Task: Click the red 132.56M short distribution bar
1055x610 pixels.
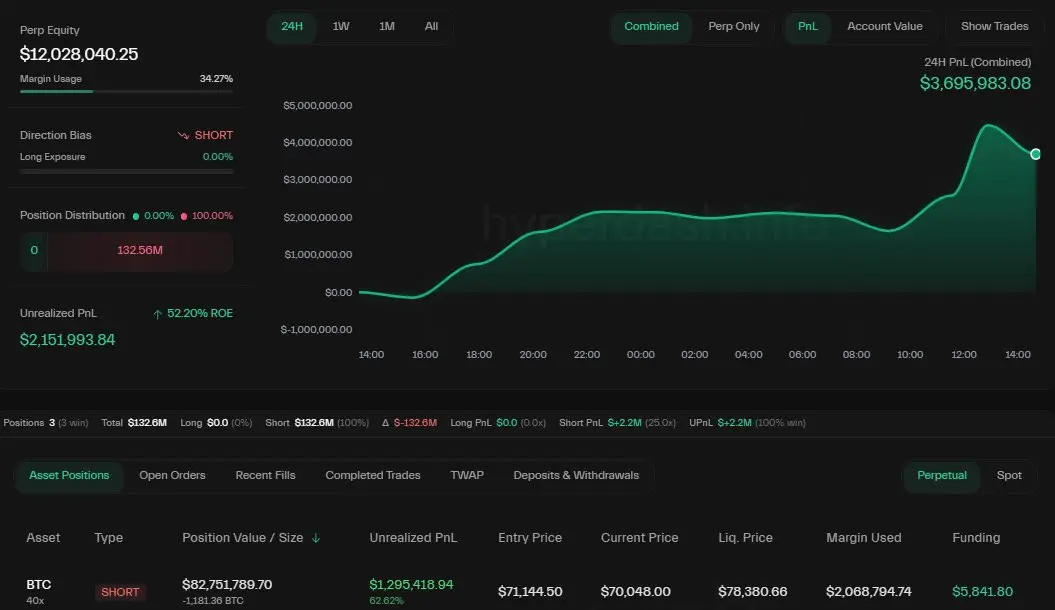Action: click(140, 251)
